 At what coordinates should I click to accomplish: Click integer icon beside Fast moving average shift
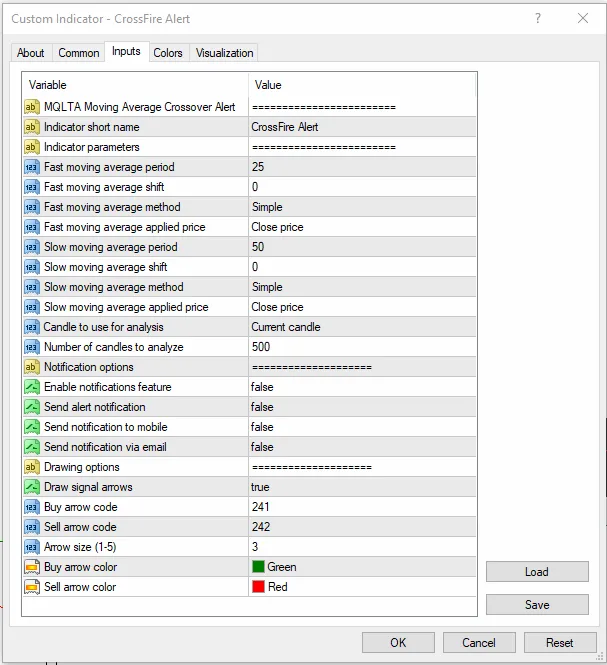31,187
